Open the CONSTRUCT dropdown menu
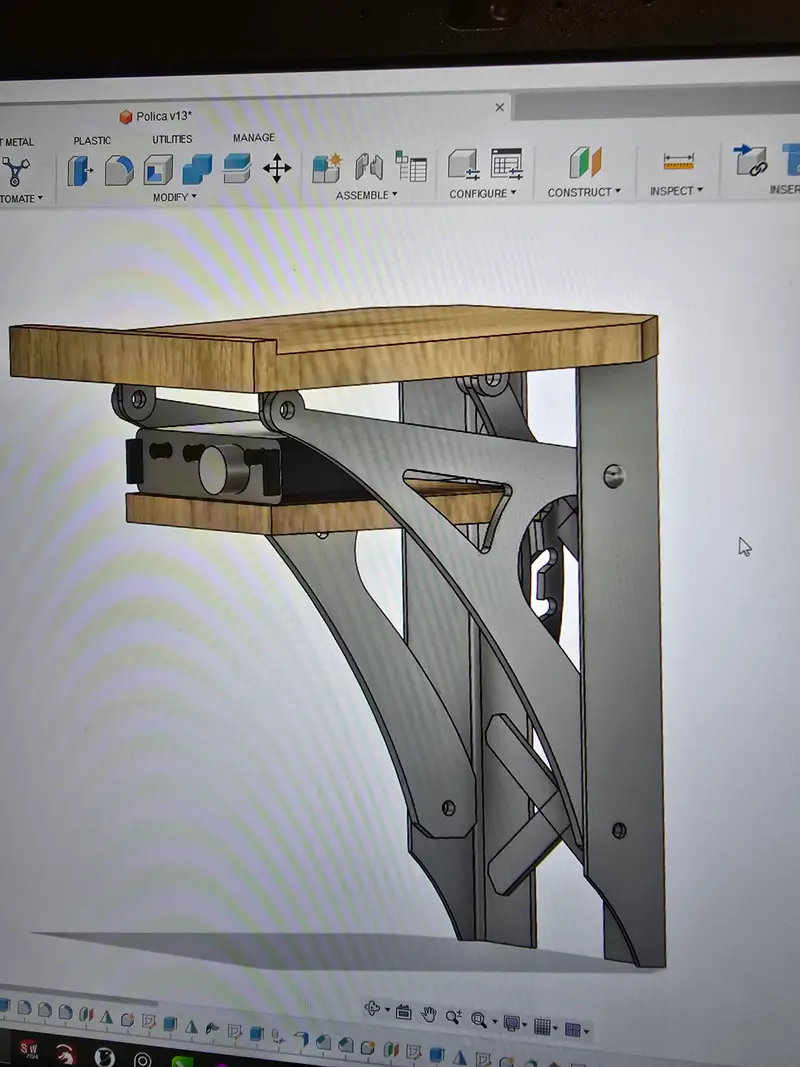Screen dimensions: 800x1067 tap(584, 193)
